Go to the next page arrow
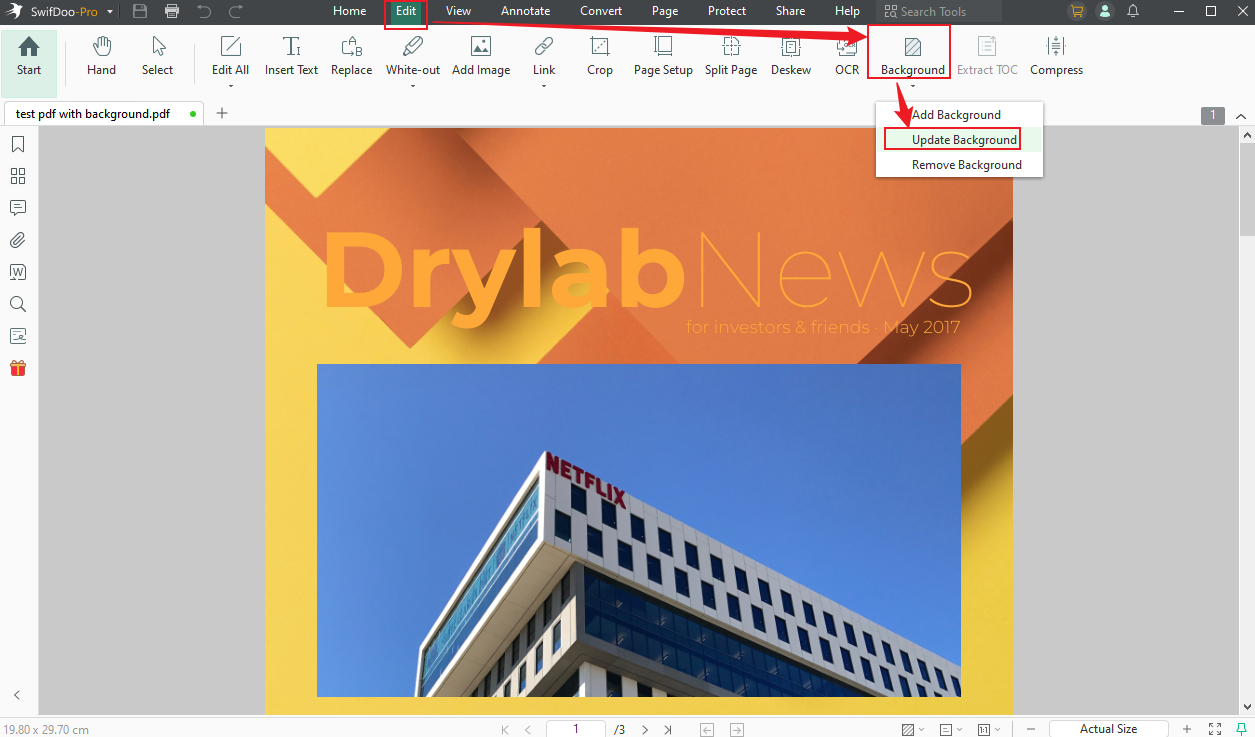 [x=645, y=729]
